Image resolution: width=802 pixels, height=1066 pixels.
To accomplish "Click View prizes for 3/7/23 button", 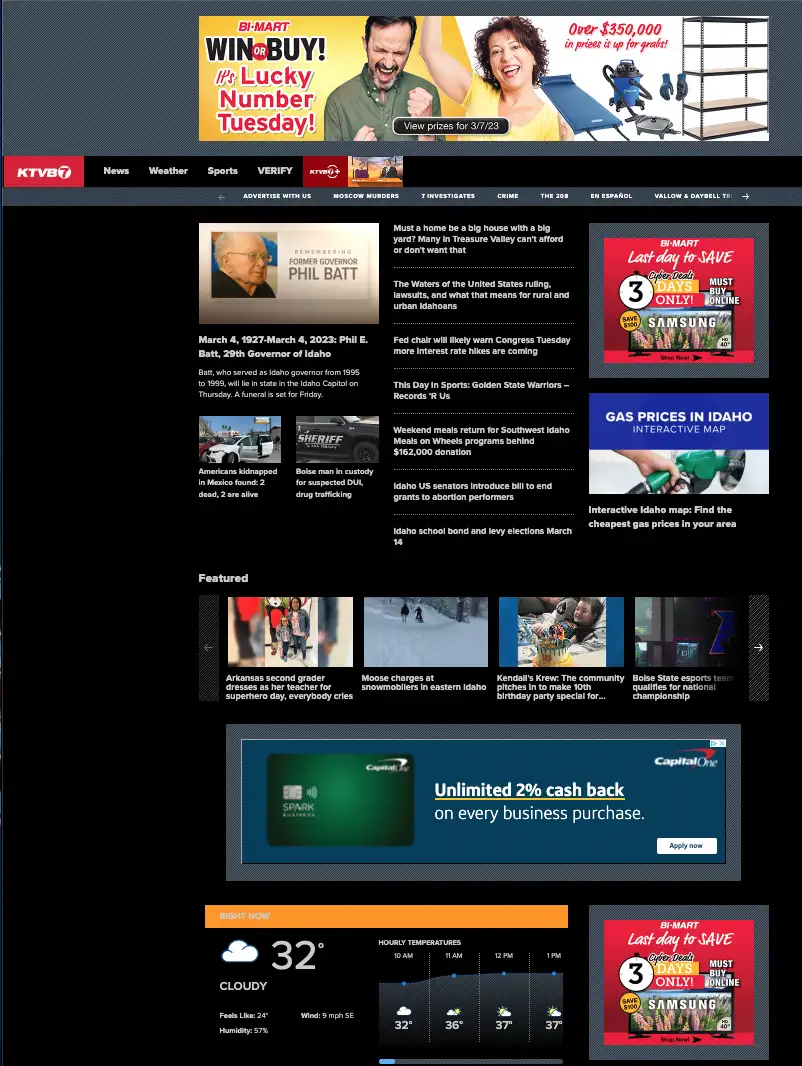I will click(451, 126).
